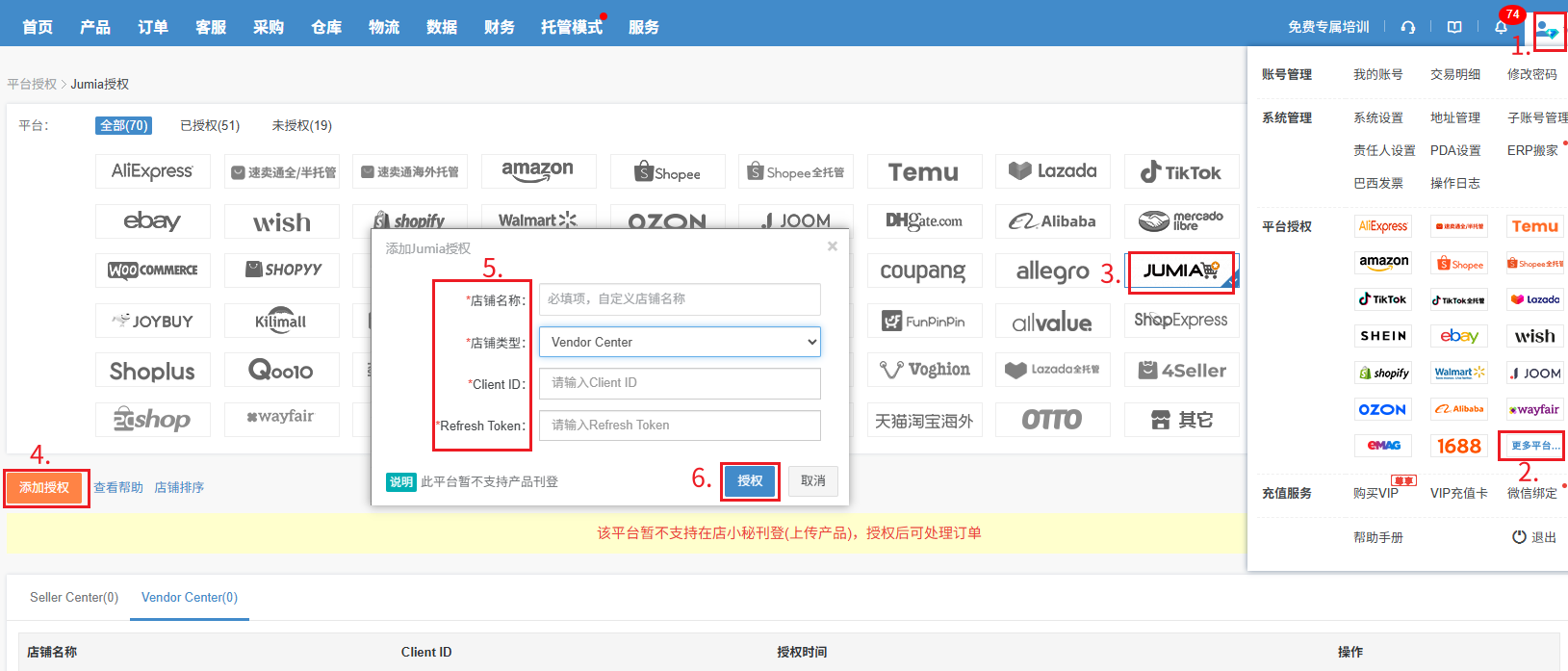Viewport: 1568px width, 671px height.
Task: Open the 仓库 menu in top navigation
Action: [x=326, y=27]
